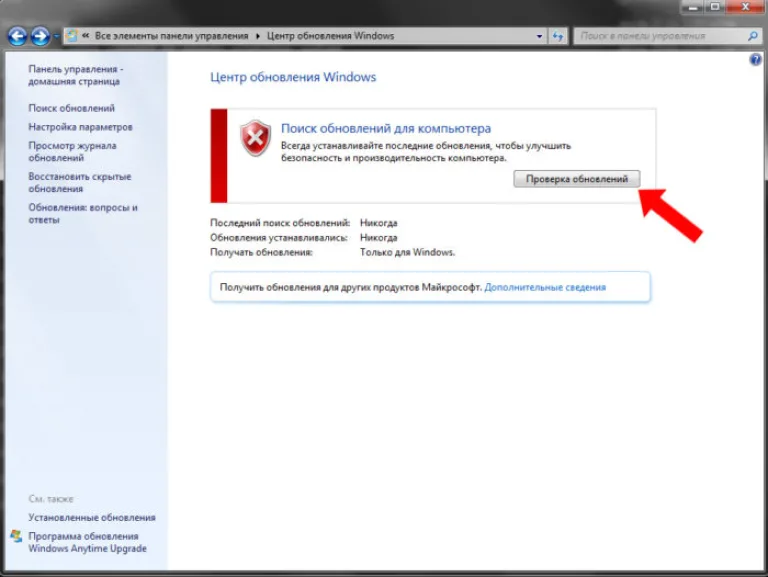Viewport: 768px width, 577px height.
Task: Open the Дополнительные сведения link
Action: [545, 288]
